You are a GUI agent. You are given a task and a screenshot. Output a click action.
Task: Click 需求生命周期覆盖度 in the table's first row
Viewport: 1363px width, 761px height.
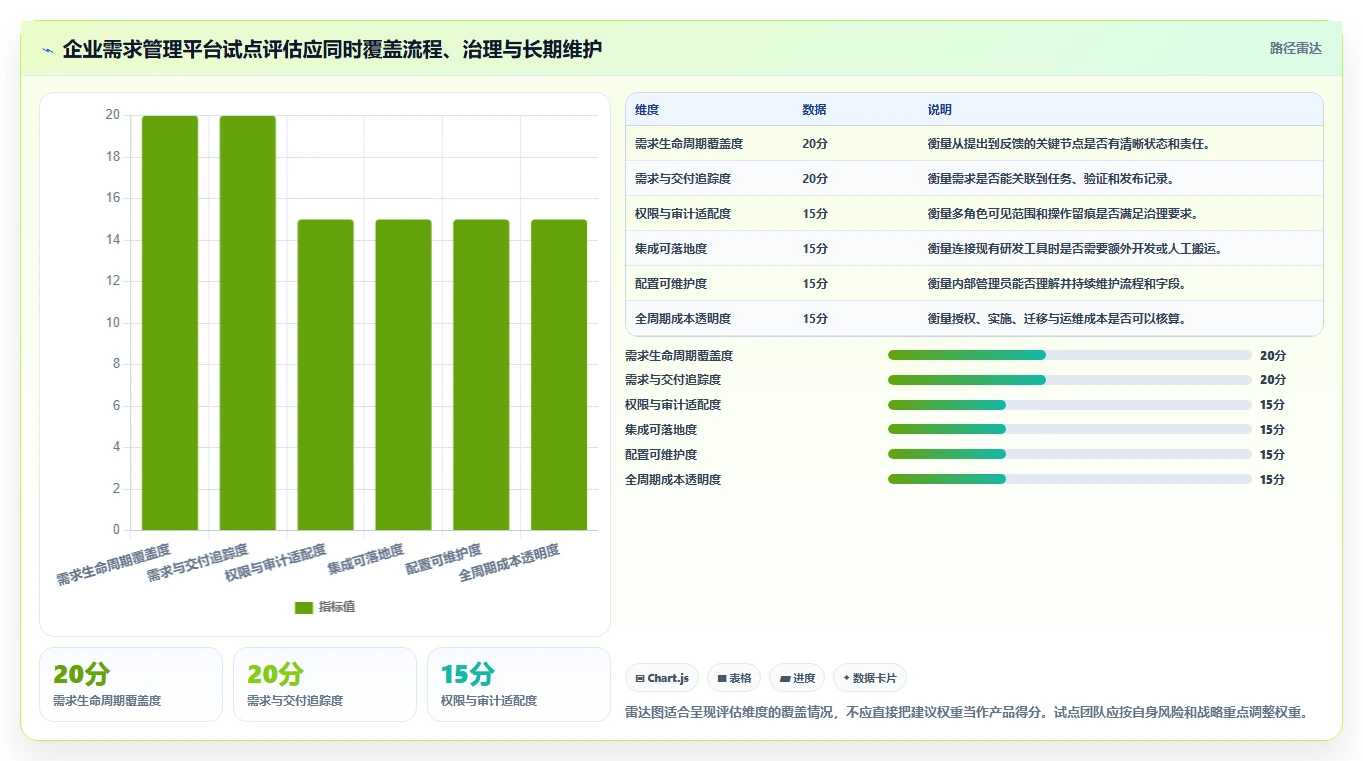[x=689, y=144]
